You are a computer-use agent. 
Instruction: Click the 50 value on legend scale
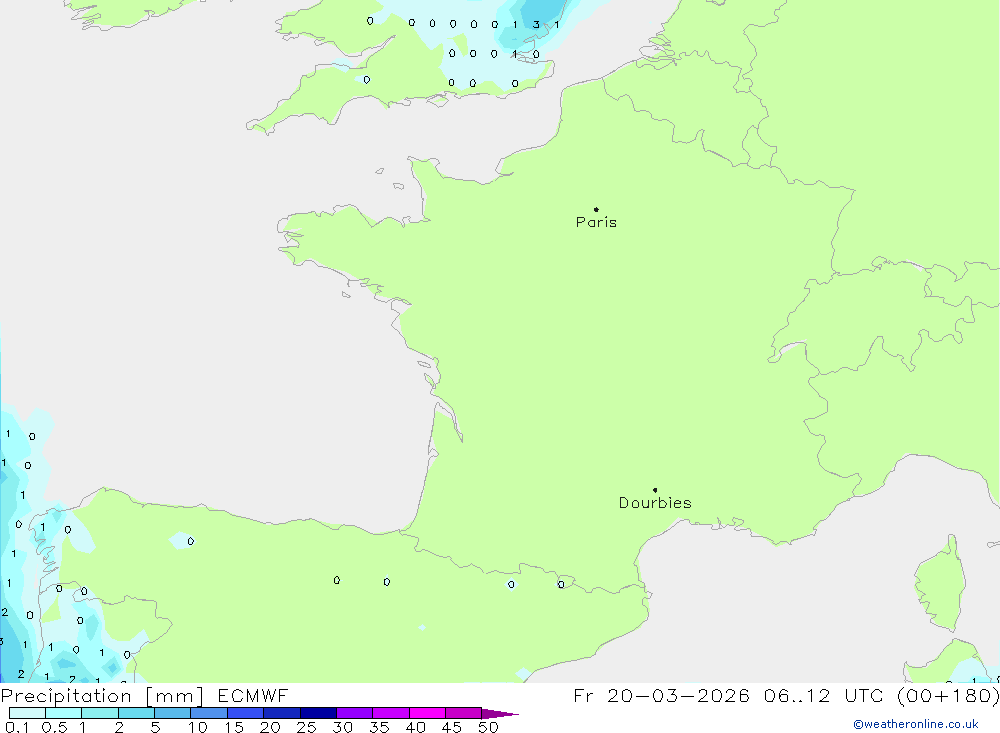pos(487,727)
